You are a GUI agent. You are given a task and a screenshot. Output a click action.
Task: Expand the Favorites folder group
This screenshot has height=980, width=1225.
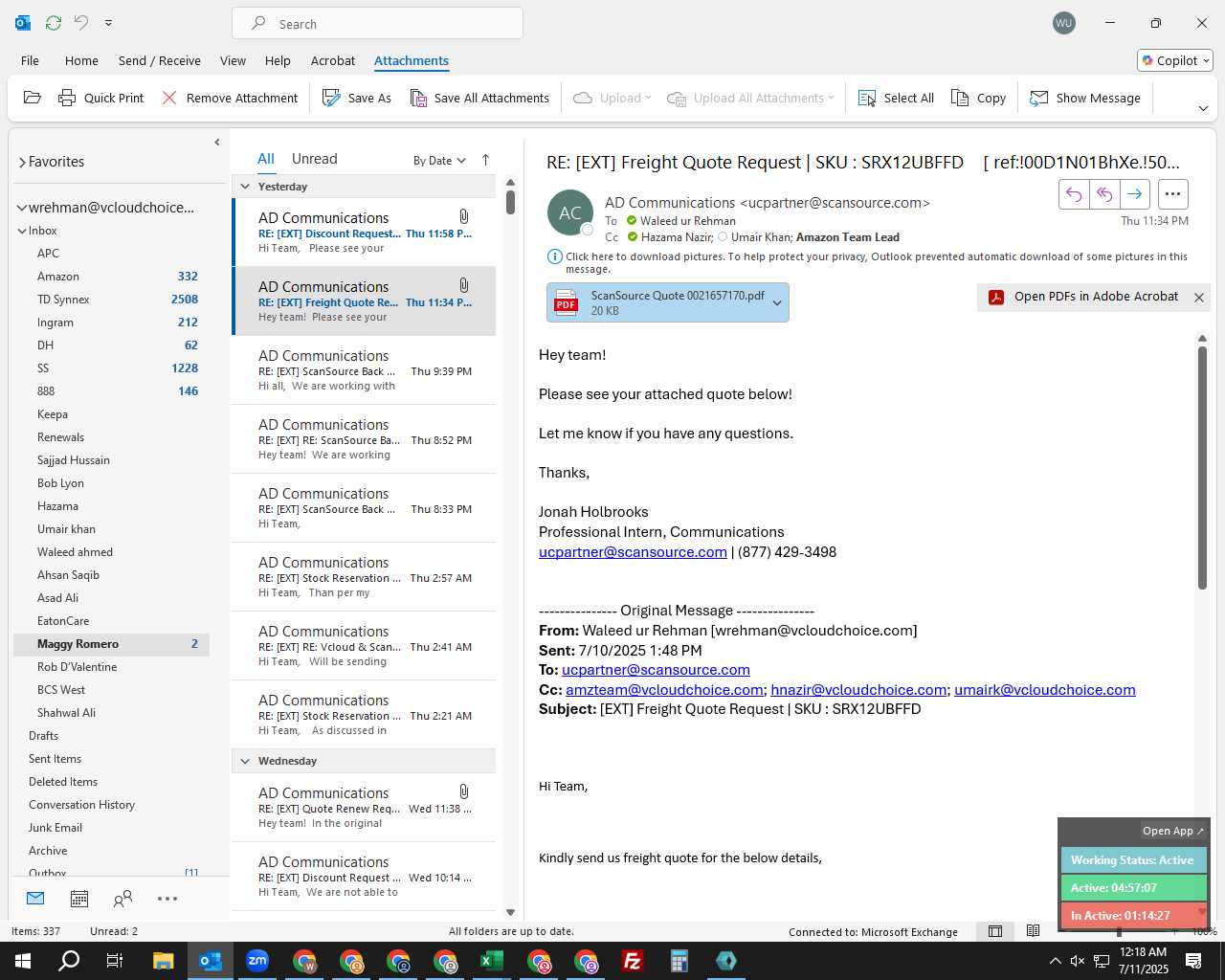pos(22,162)
